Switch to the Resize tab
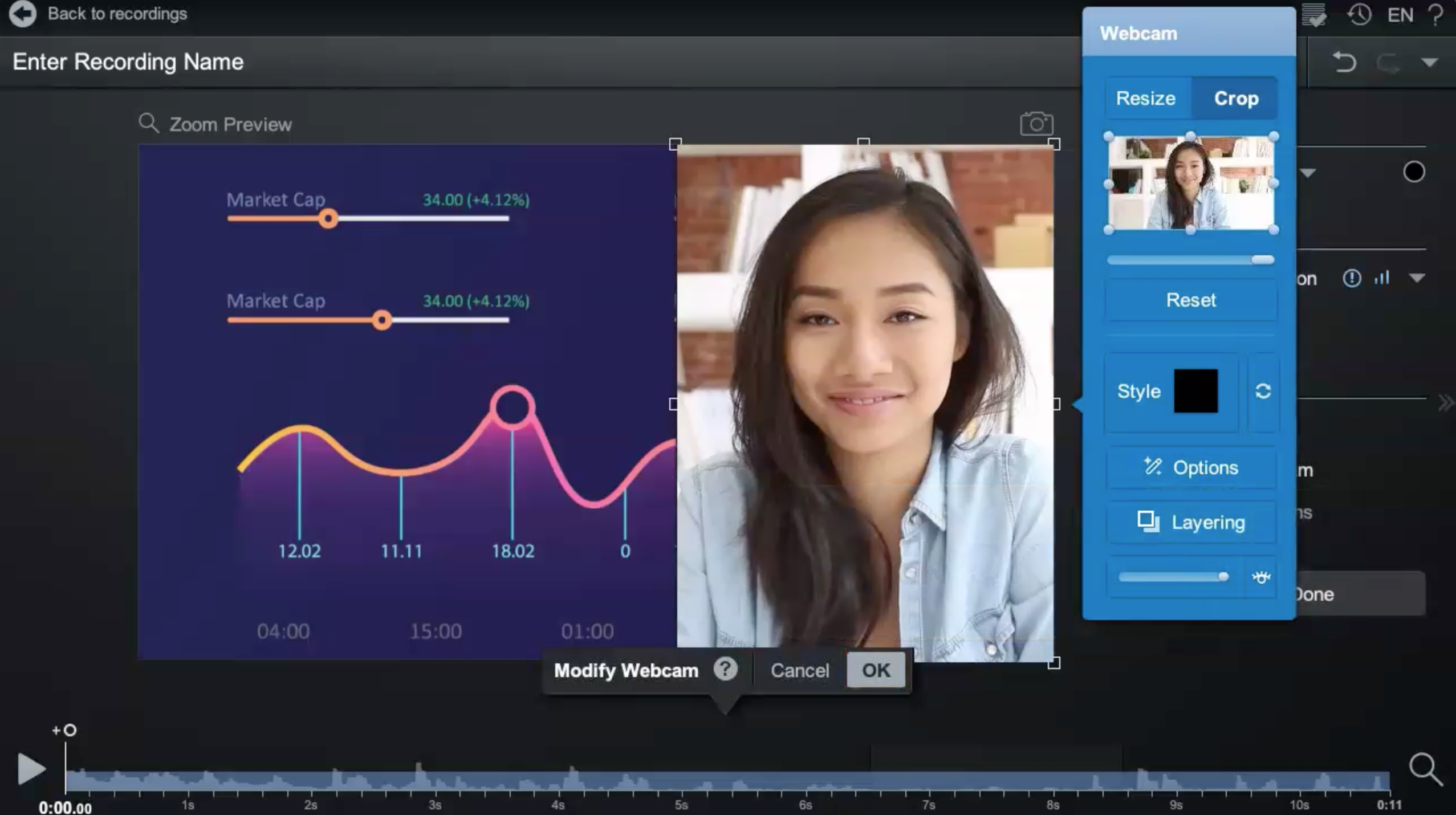This screenshot has height=815, width=1456. click(1146, 99)
